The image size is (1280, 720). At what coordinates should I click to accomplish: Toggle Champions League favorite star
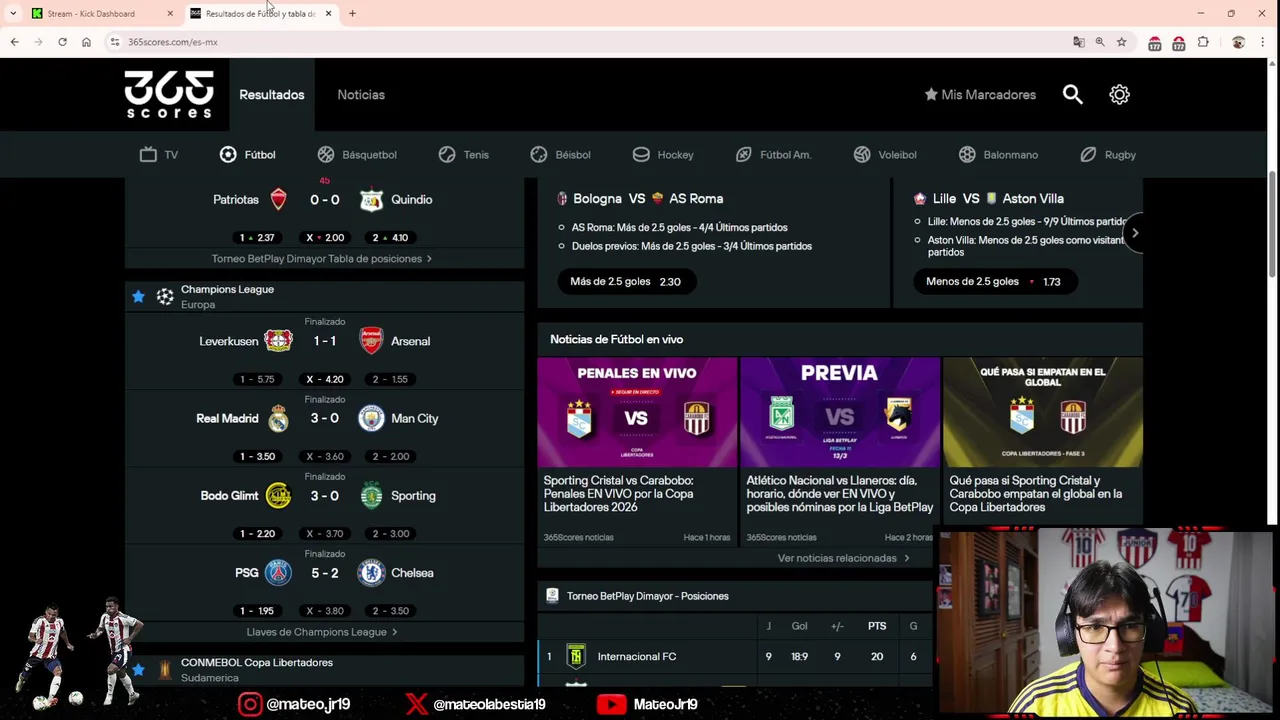[138, 297]
